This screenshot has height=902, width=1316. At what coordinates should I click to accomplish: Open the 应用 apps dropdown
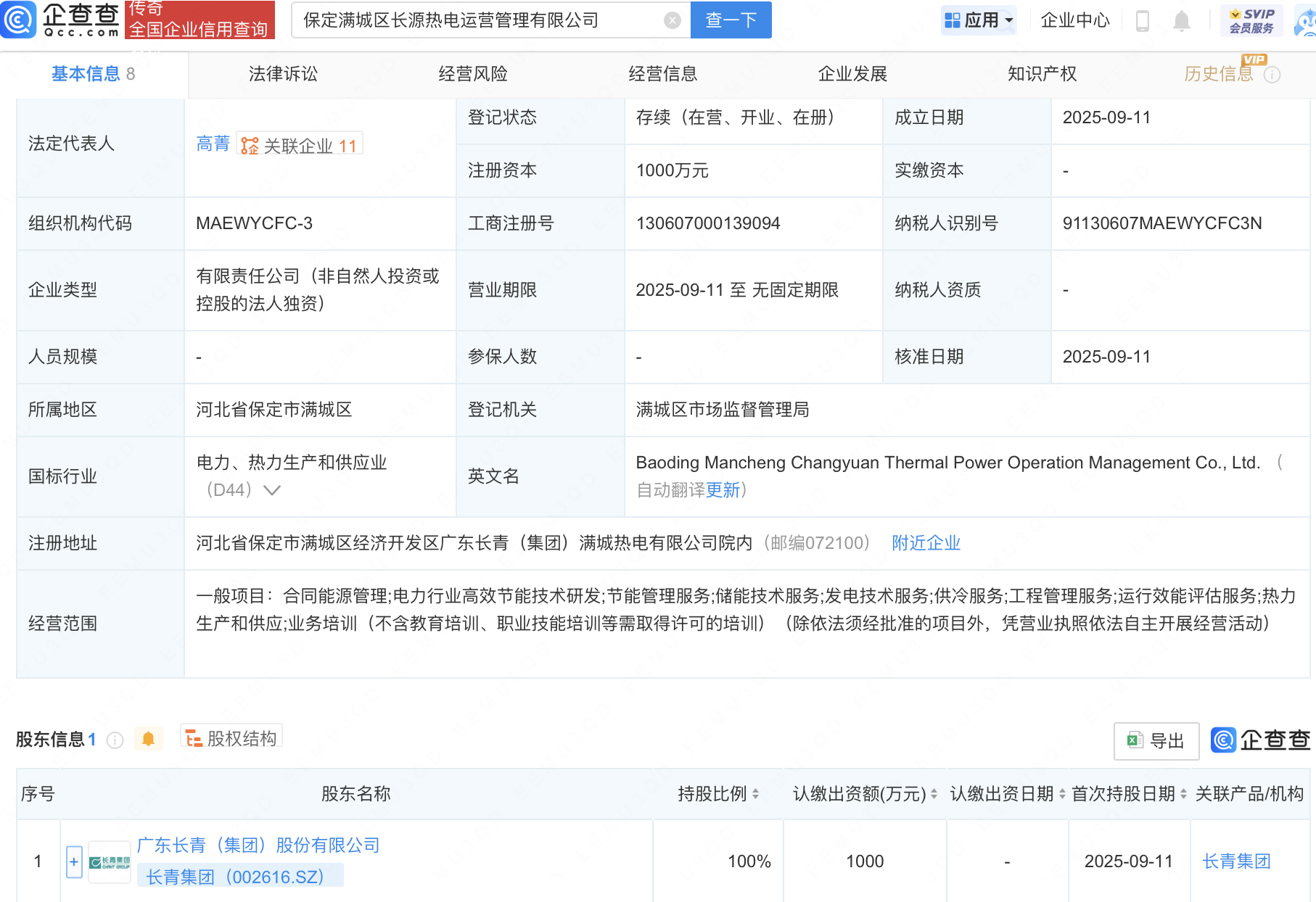979,20
